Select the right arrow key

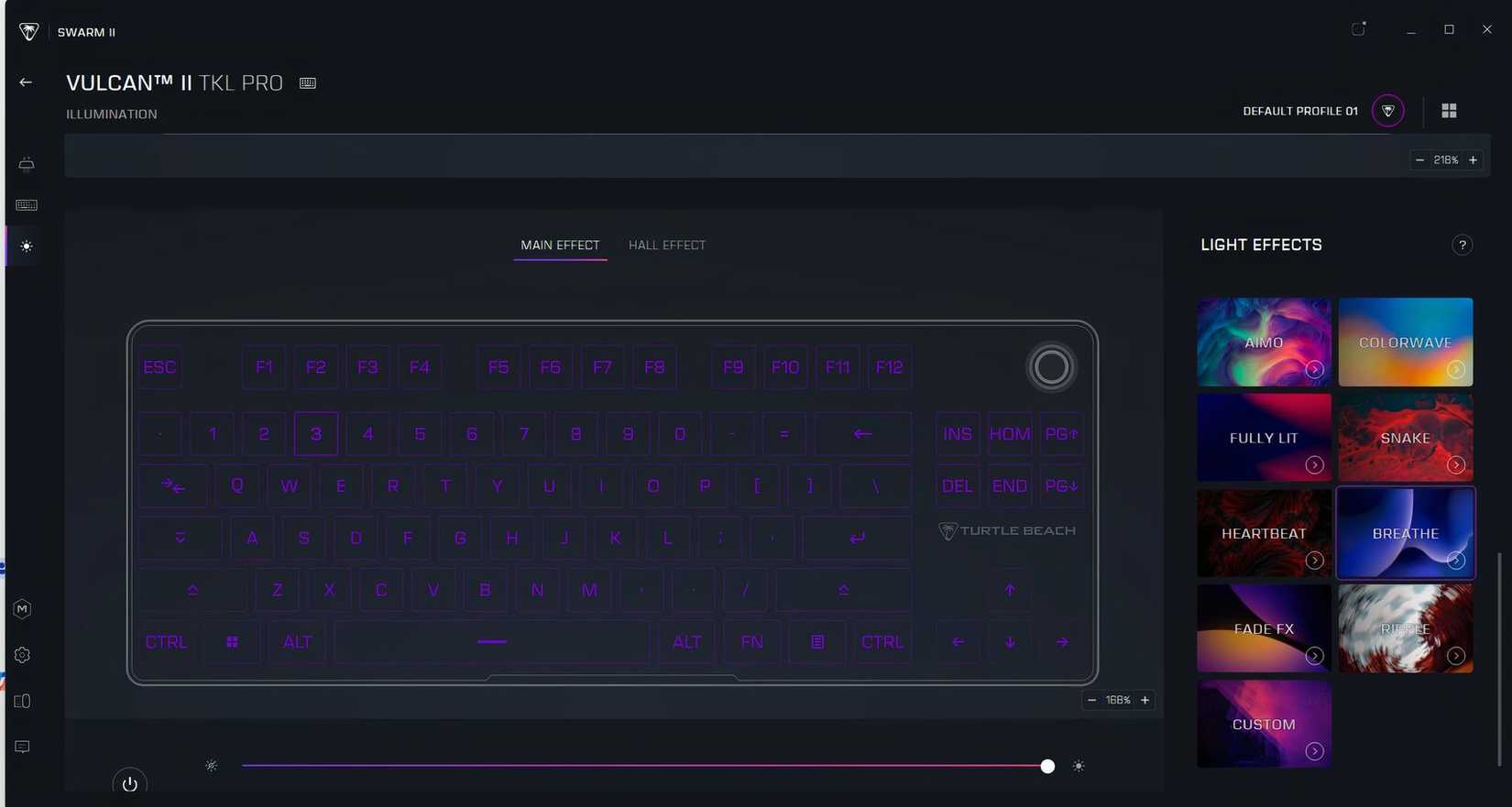(x=1062, y=642)
